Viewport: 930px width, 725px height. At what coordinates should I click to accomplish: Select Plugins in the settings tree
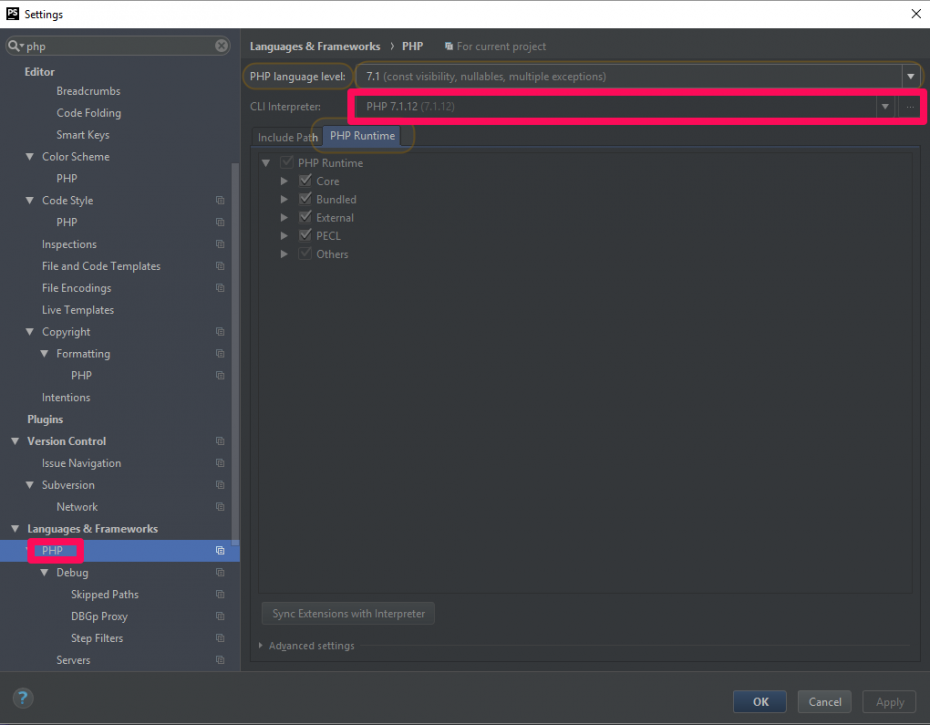(45, 419)
